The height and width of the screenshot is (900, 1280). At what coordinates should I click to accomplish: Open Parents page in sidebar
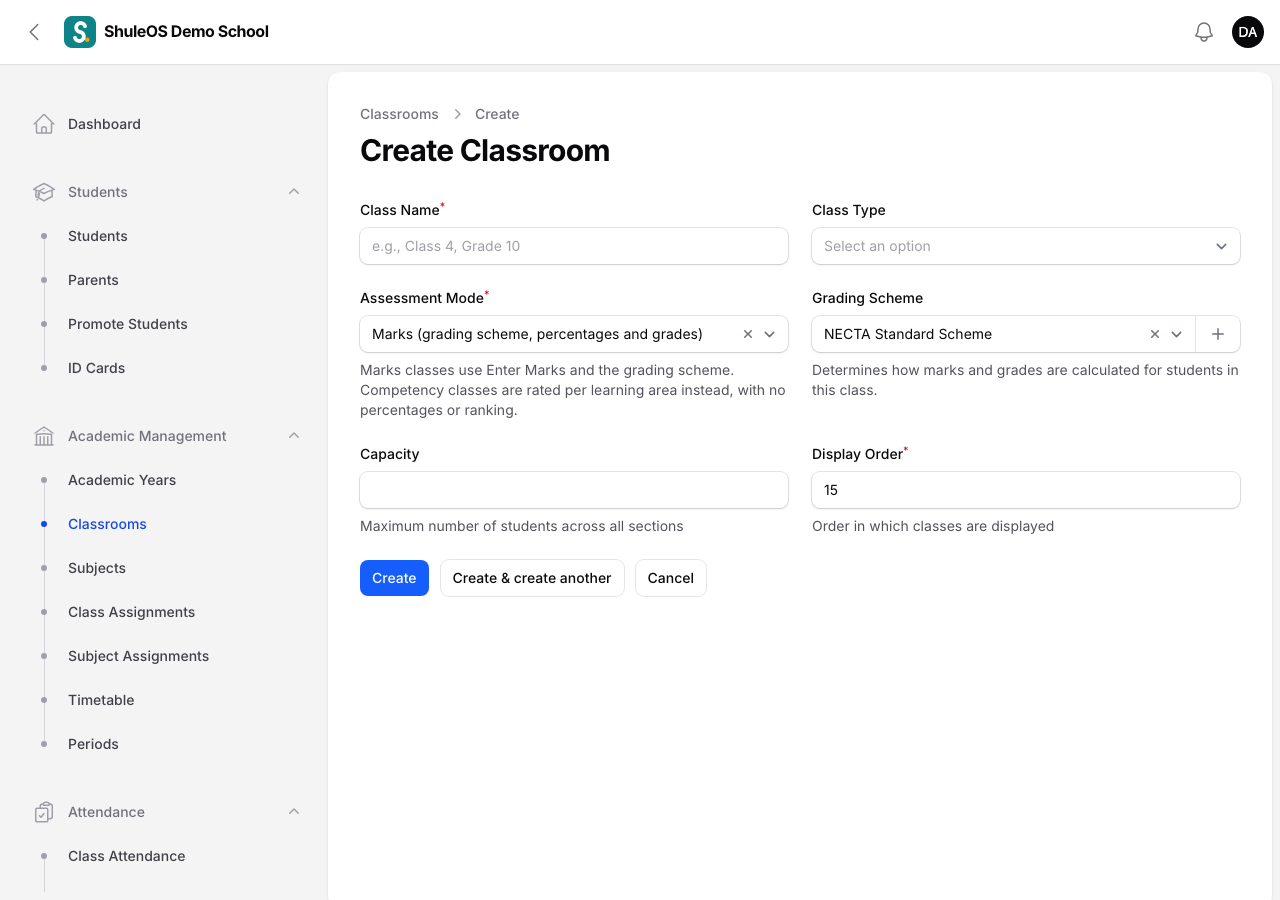point(93,280)
